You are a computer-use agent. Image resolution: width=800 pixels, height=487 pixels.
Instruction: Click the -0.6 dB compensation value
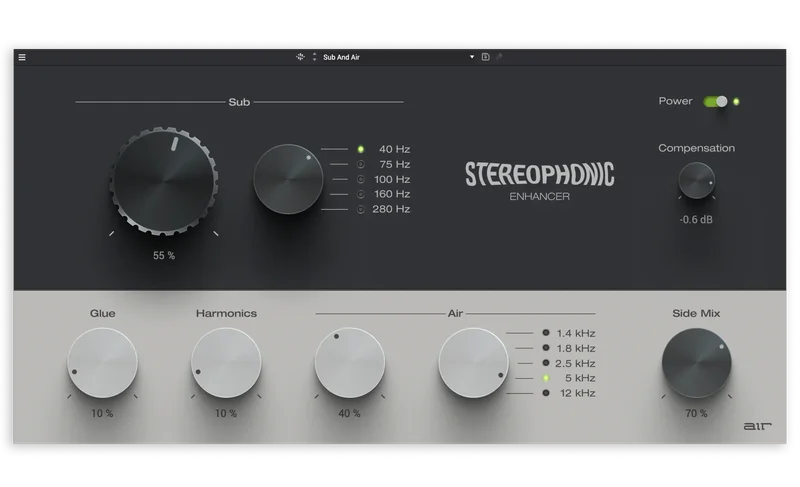[696, 220]
